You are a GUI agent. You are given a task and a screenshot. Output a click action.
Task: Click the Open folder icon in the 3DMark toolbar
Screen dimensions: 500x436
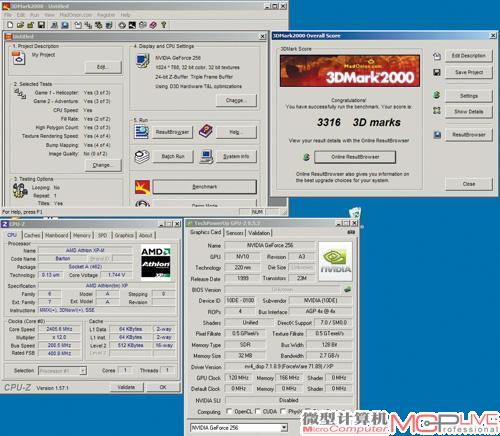click(x=20, y=25)
